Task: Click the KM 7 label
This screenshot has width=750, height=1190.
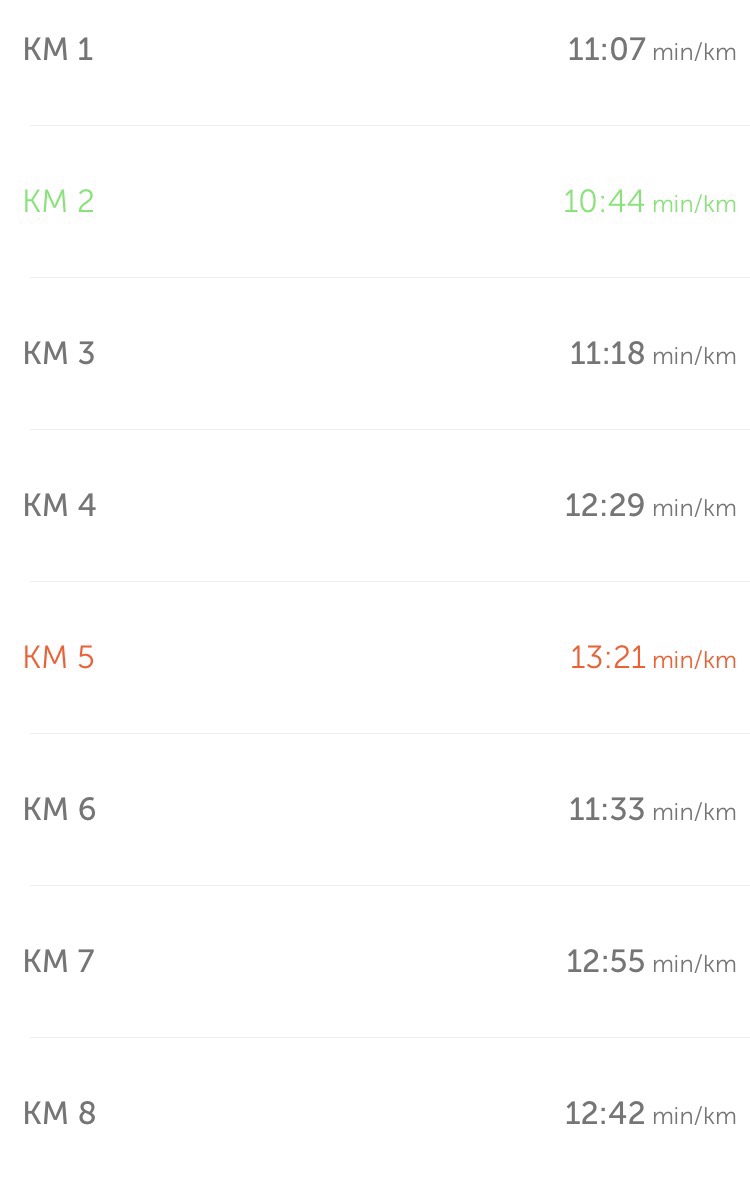Action: tap(58, 962)
